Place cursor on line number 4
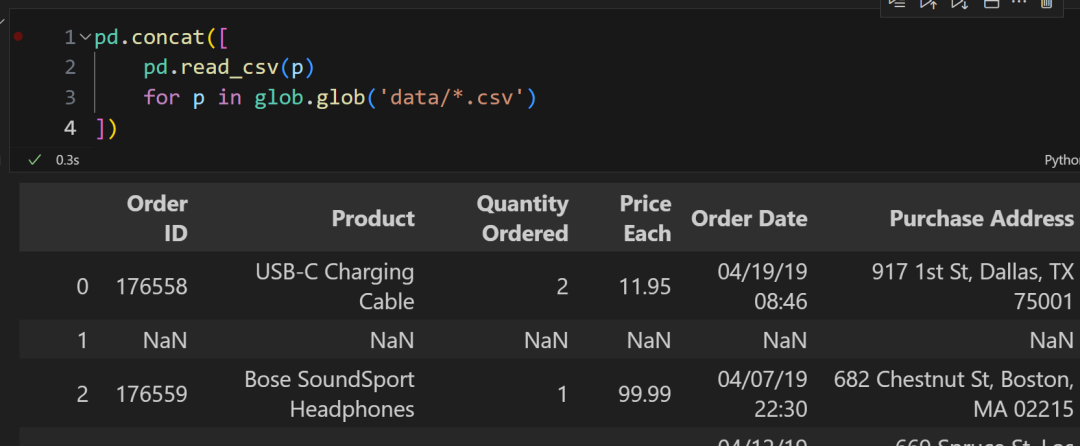This screenshot has width=1080, height=446. (x=69, y=128)
